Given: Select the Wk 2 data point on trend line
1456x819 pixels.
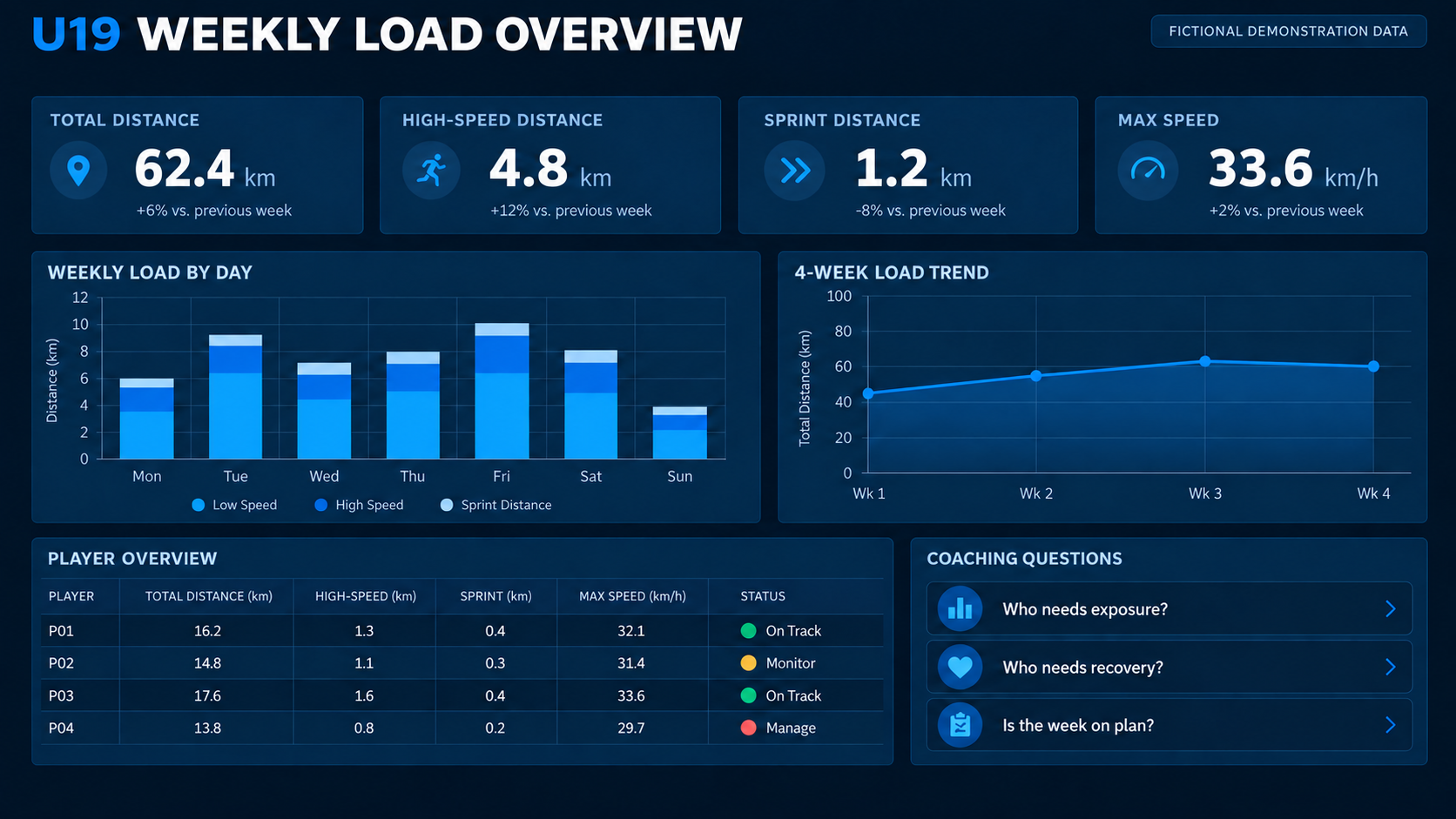Looking at the screenshot, I should (x=1036, y=376).
